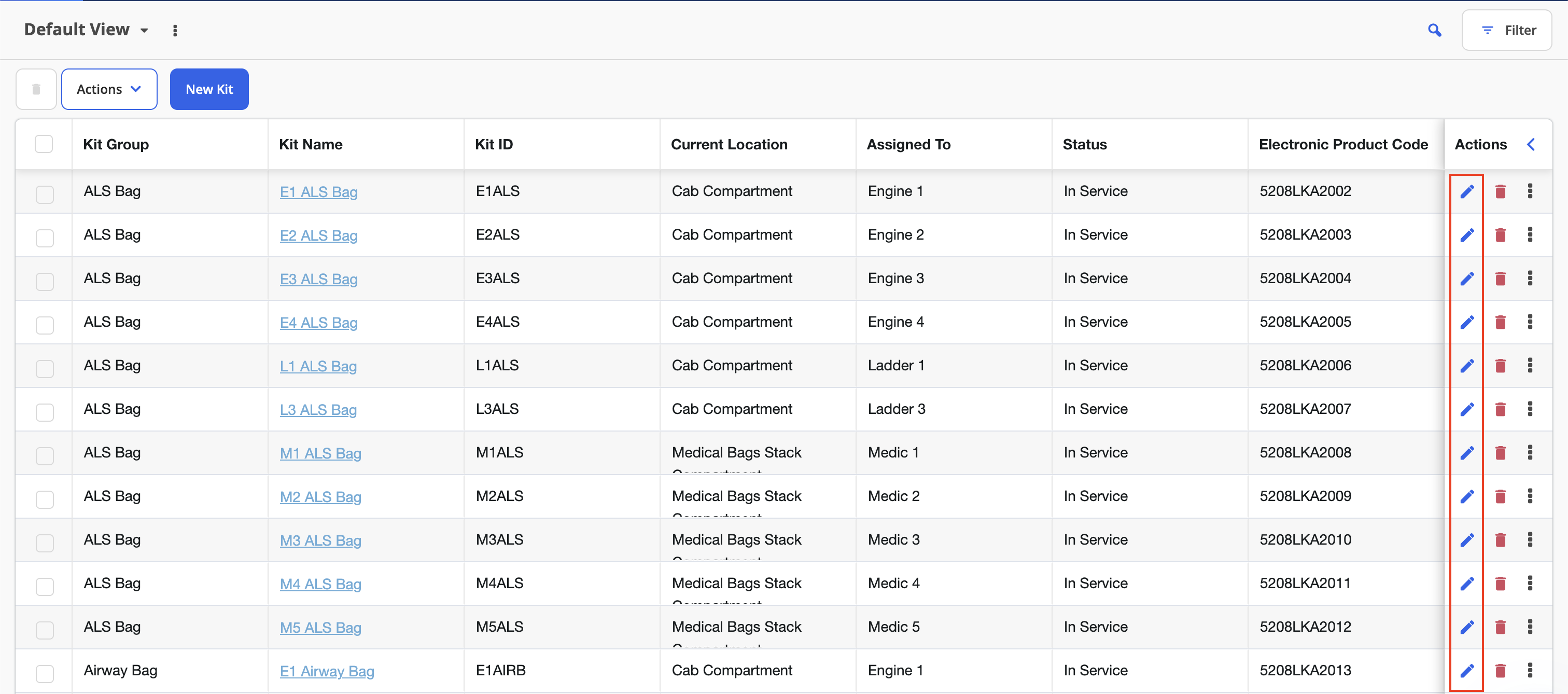
Task: Check the E3 ALS Bag row checkbox
Action: click(45, 281)
